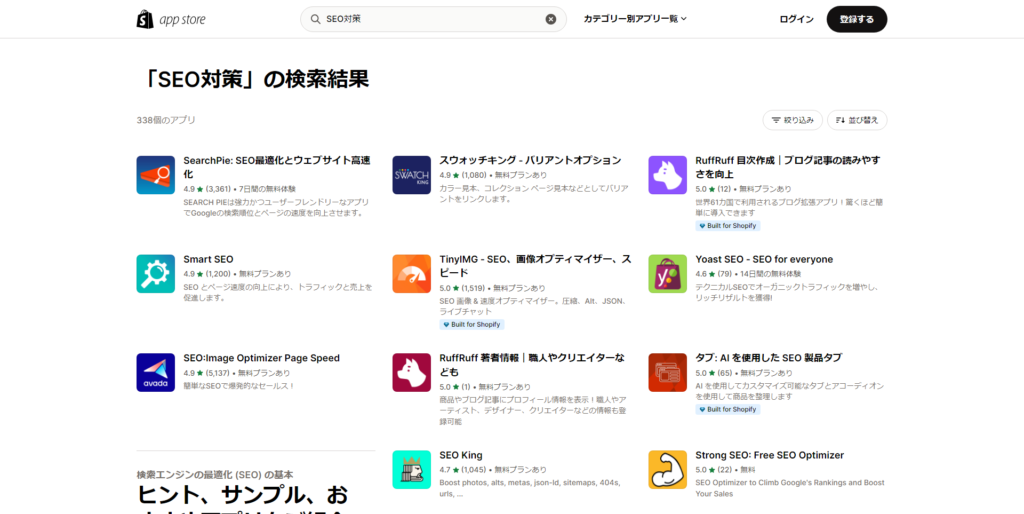Click Built for Shopify badge under TinyIMG

(472, 325)
